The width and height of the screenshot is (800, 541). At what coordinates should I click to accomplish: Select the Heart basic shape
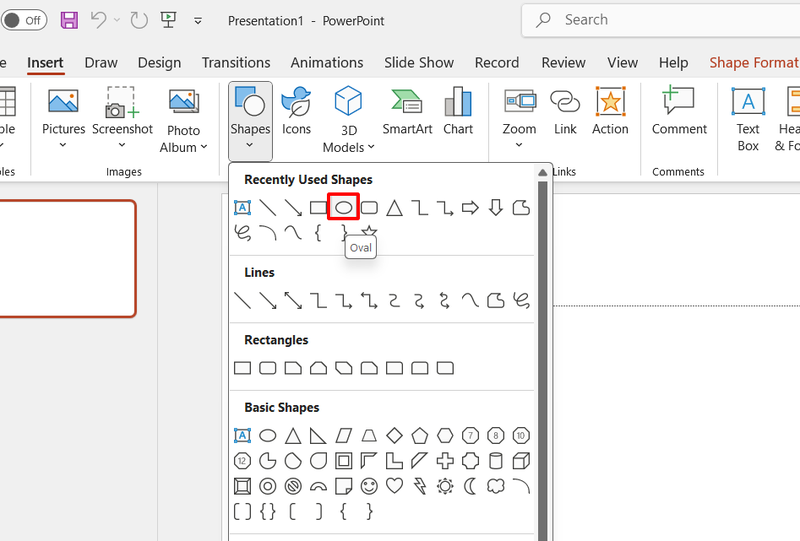click(x=394, y=486)
